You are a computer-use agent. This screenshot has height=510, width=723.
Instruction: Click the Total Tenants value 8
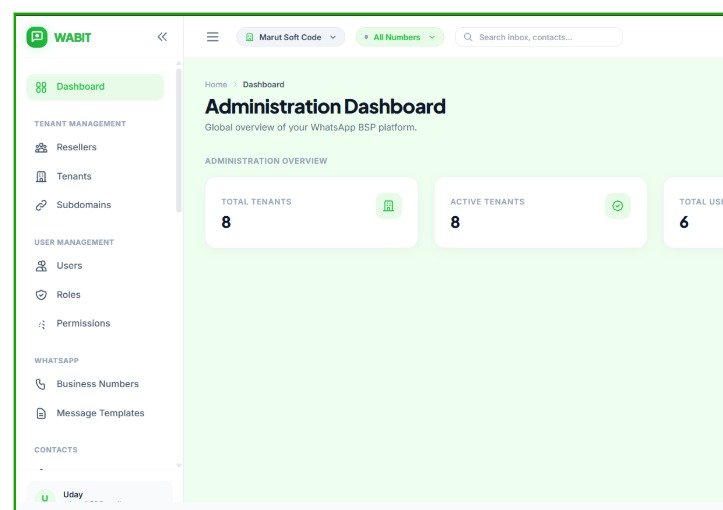click(x=226, y=222)
